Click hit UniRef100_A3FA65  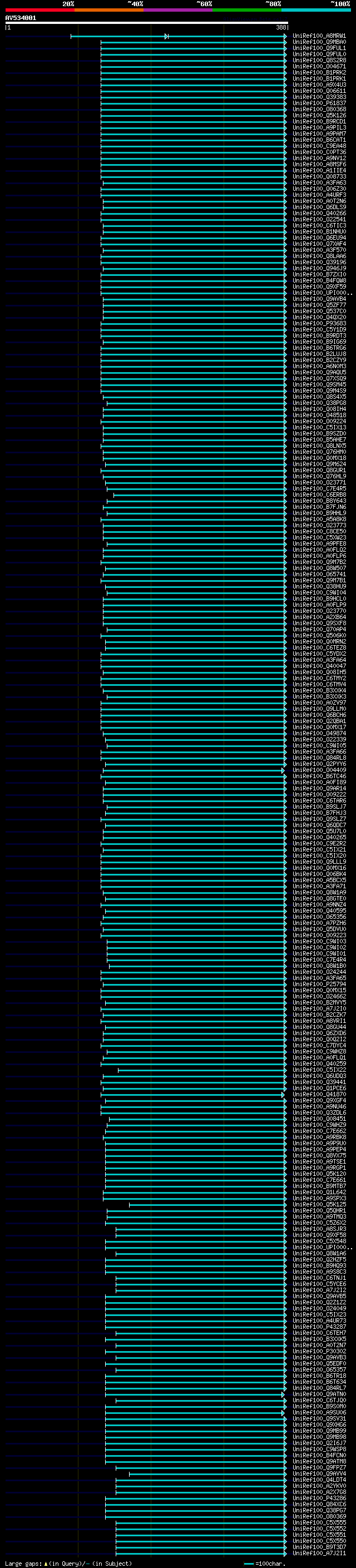[x=319, y=978]
